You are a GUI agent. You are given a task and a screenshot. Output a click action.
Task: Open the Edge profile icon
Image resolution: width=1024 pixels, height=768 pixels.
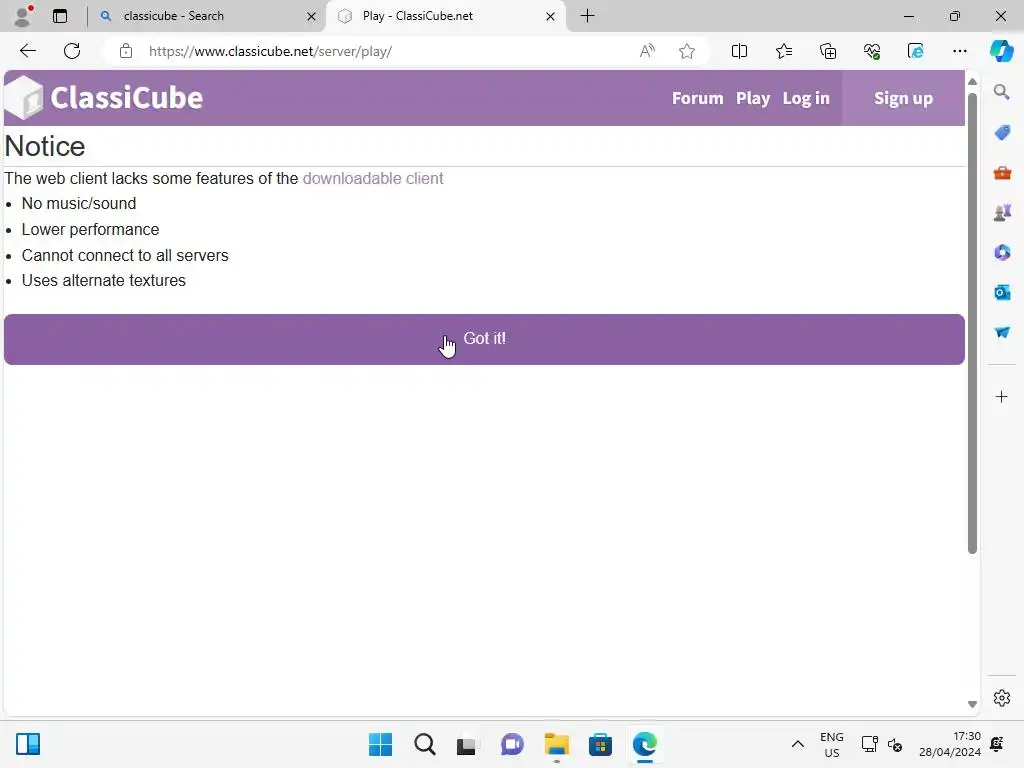pos(23,16)
